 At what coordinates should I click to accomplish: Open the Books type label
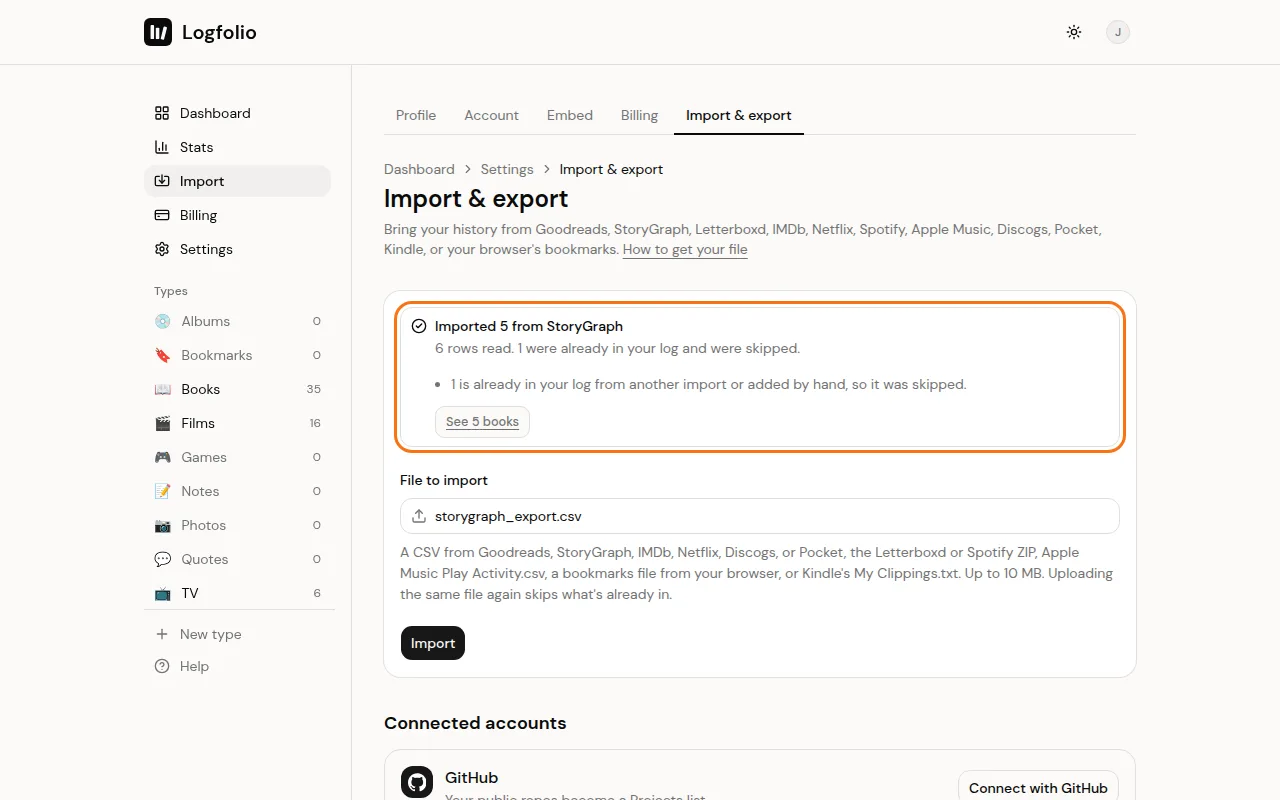201,389
